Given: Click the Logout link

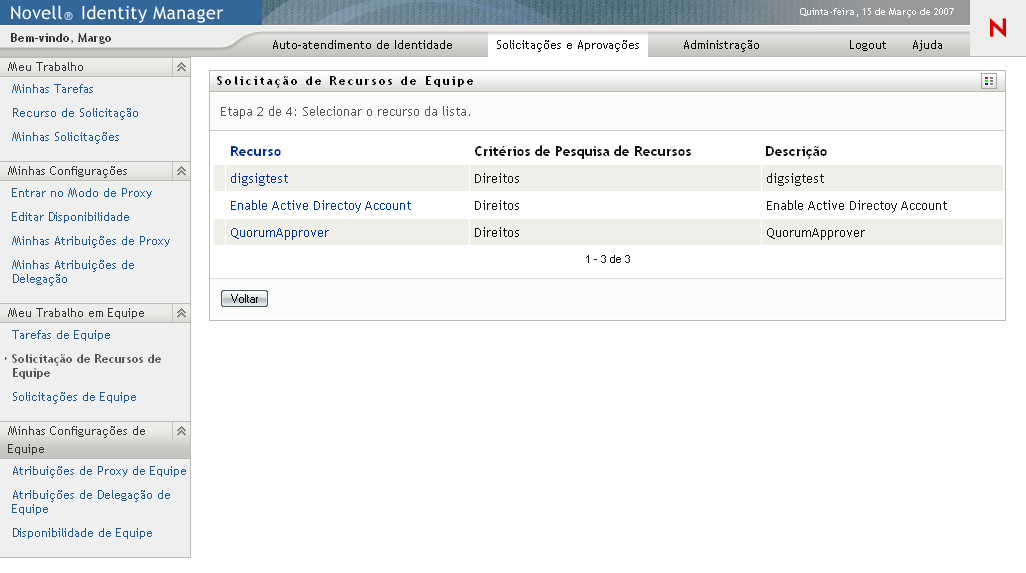Looking at the screenshot, I should point(867,45).
